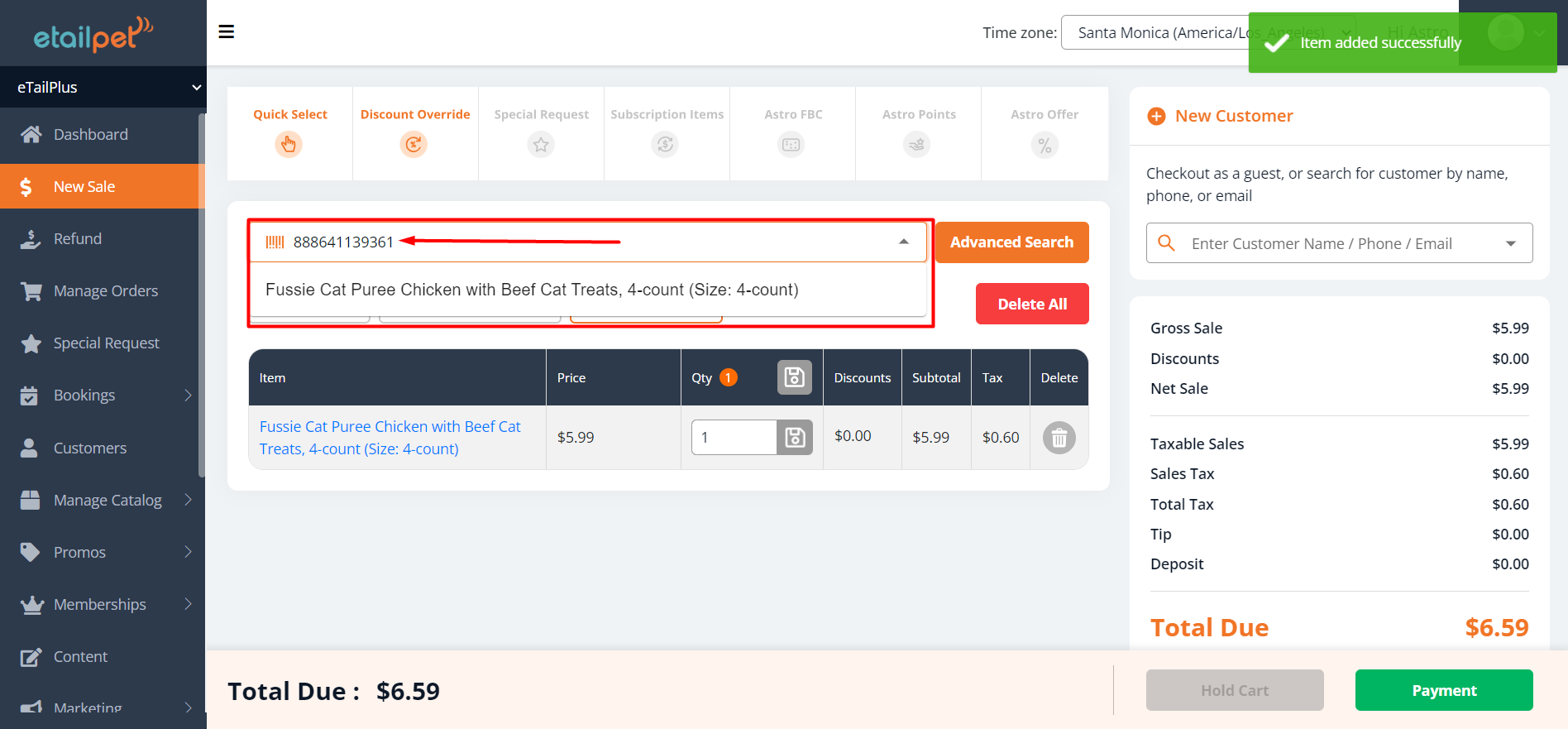Click the Delete All button

(x=1031, y=304)
